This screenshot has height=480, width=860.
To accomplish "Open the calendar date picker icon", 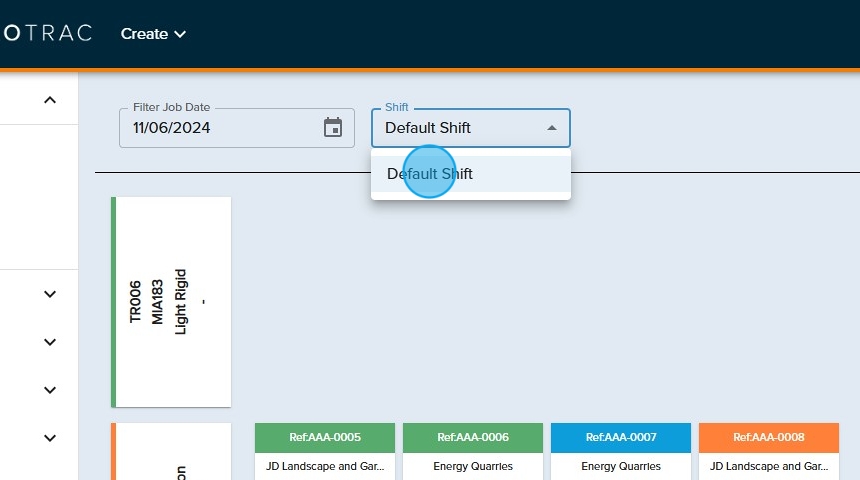I will click(x=333, y=128).
